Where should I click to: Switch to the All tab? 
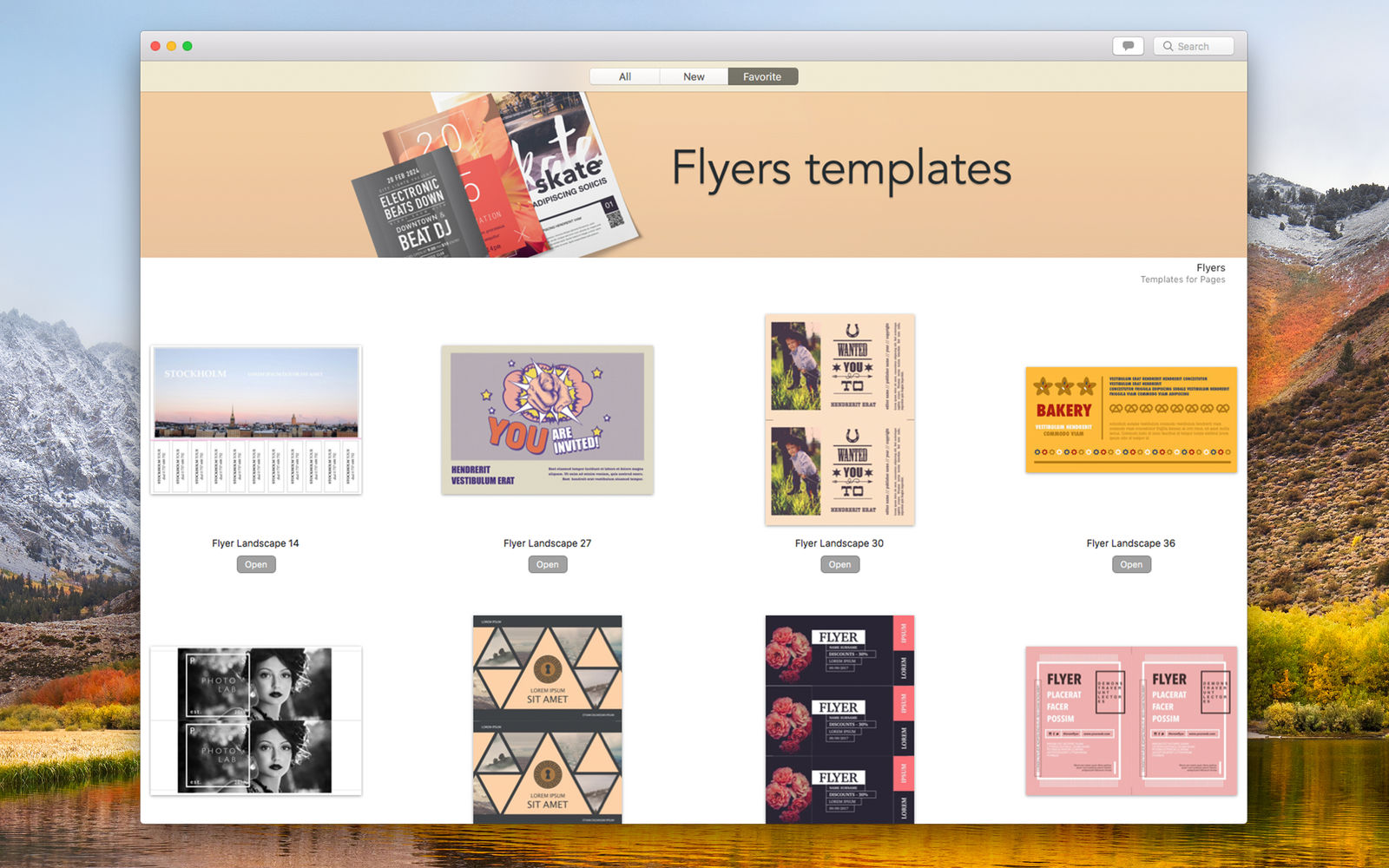(x=625, y=76)
